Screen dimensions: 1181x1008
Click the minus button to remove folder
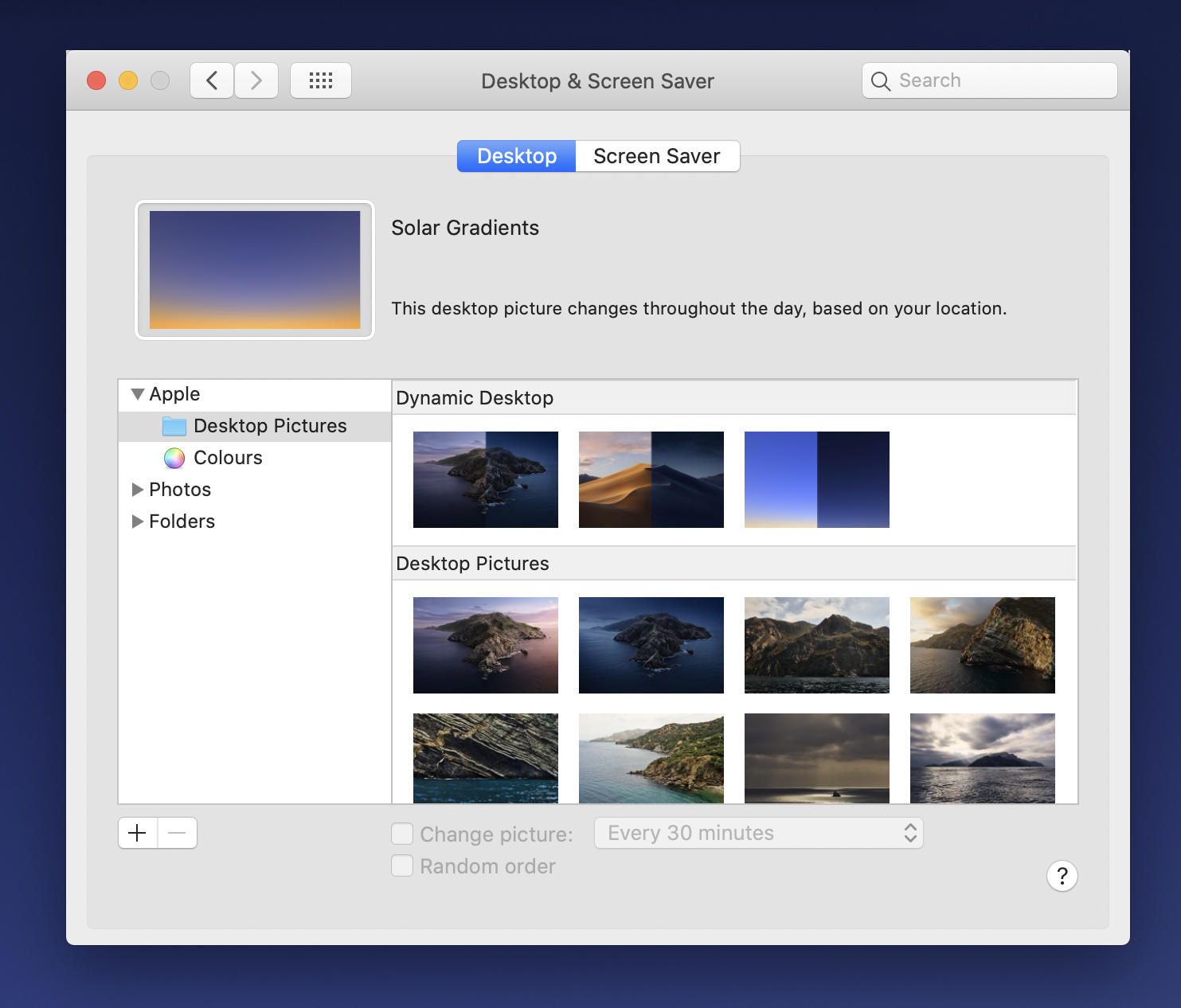(x=177, y=833)
